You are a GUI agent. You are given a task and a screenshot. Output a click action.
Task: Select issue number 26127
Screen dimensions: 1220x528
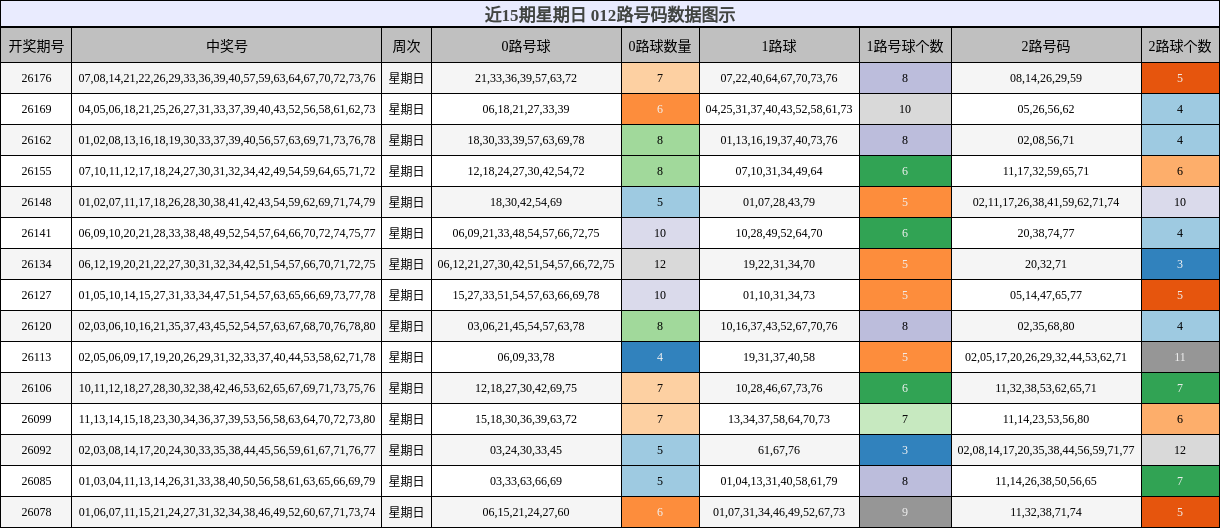pyautogui.click(x=36, y=295)
